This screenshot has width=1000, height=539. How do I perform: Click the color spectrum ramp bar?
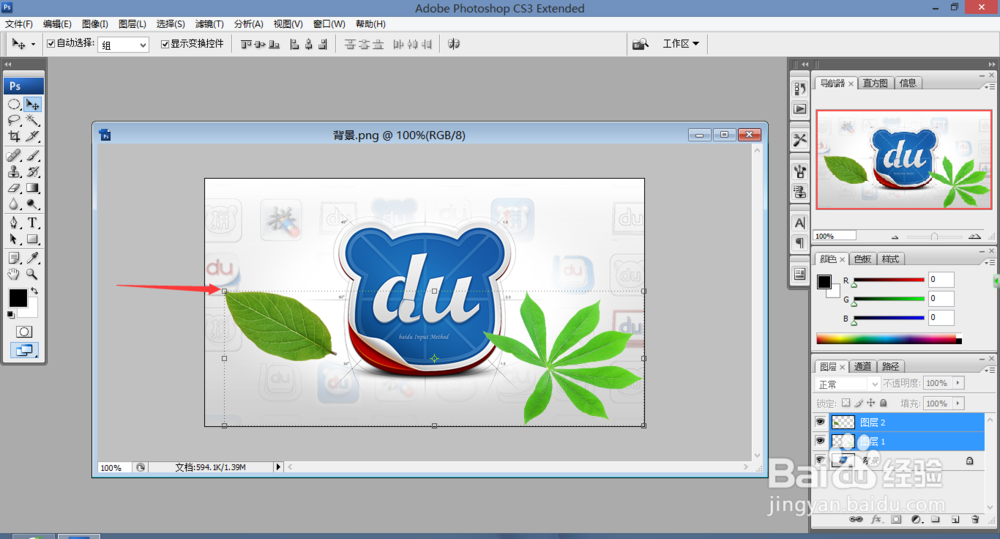click(889, 339)
